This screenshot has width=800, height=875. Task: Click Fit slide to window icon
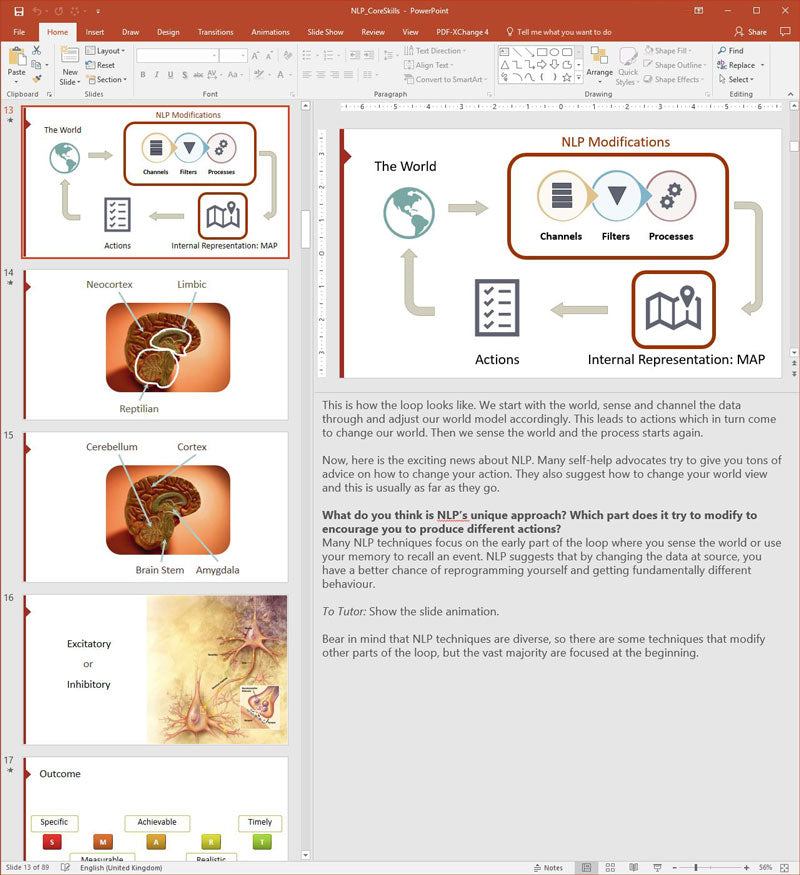784,868
